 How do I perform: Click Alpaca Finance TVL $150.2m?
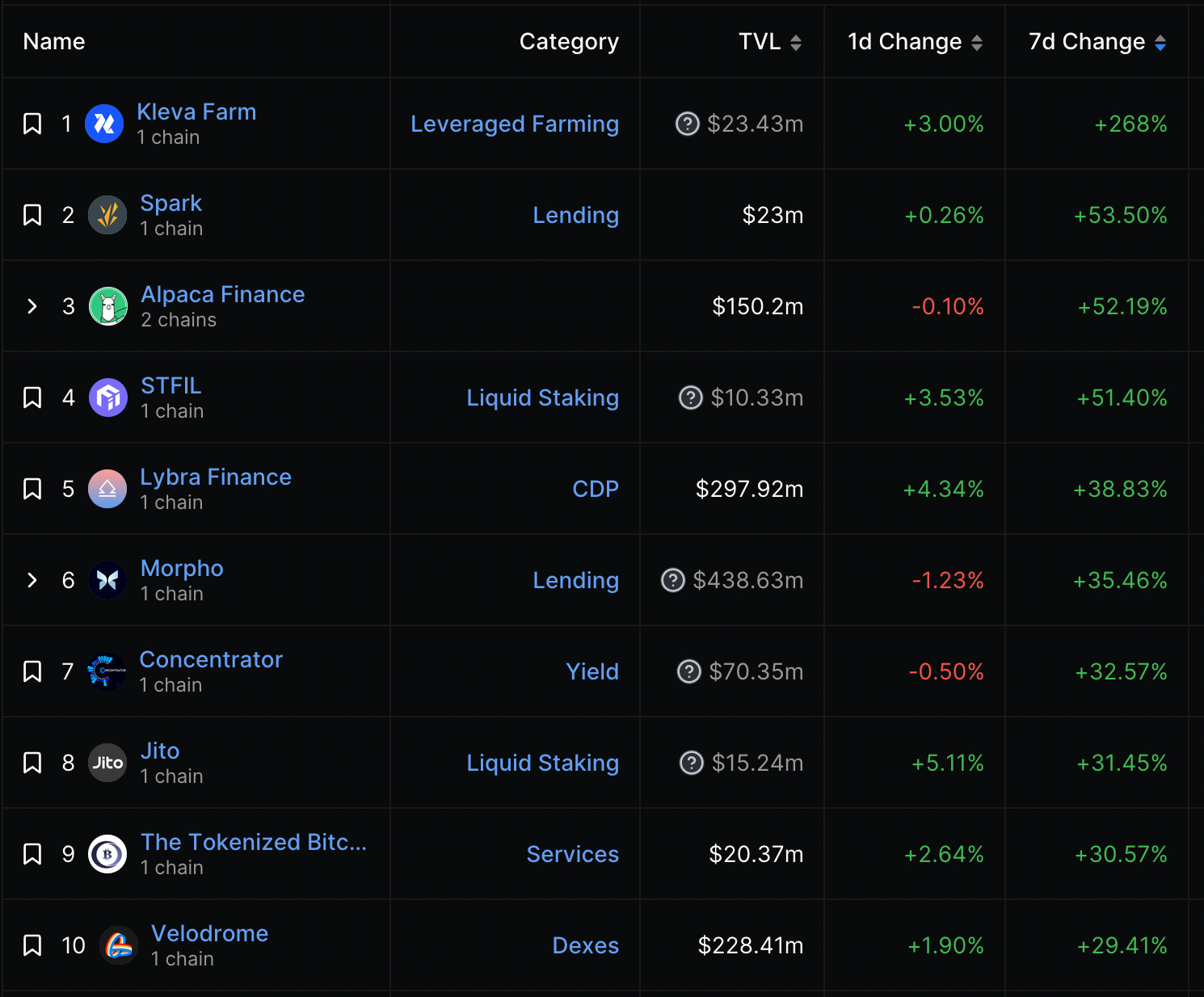(x=758, y=306)
